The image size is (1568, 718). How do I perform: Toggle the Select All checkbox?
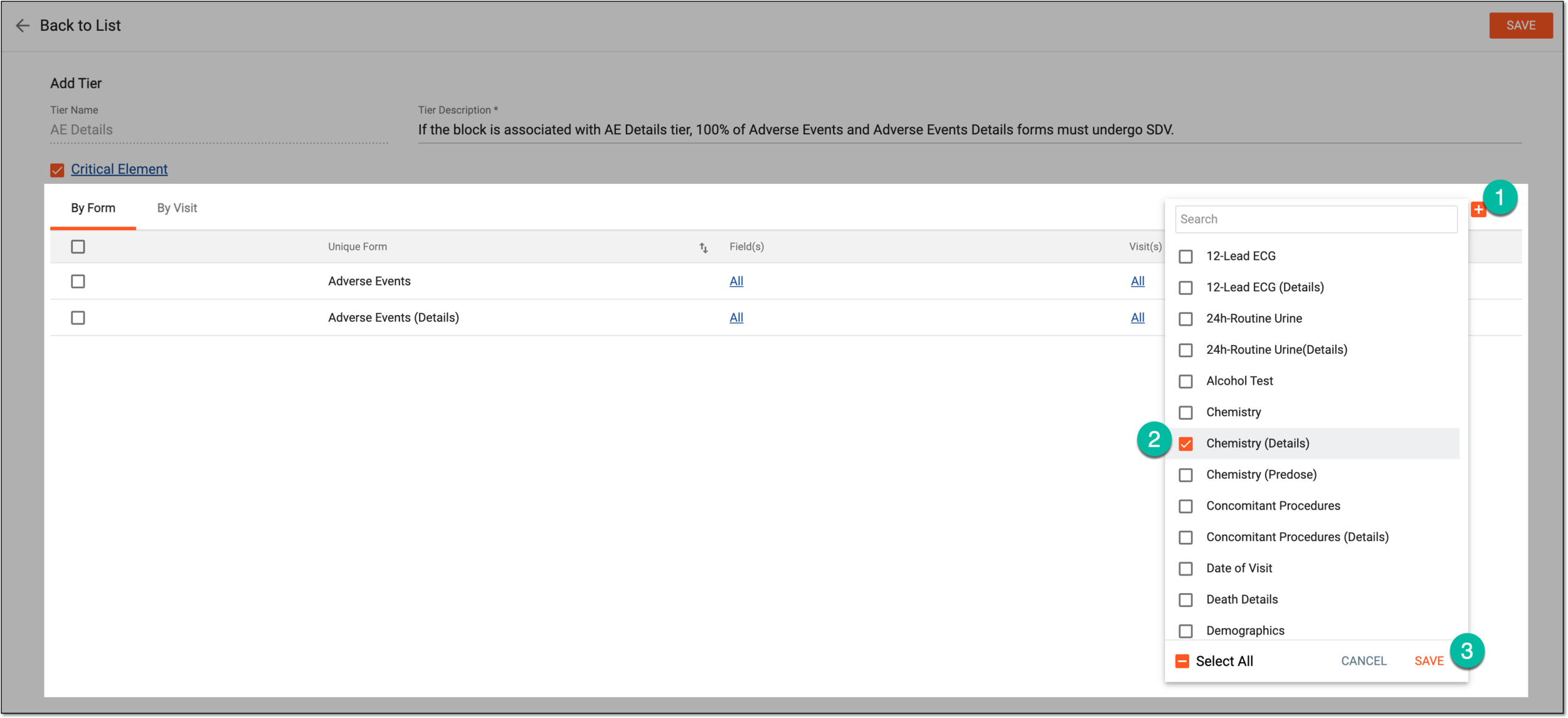(x=1182, y=662)
